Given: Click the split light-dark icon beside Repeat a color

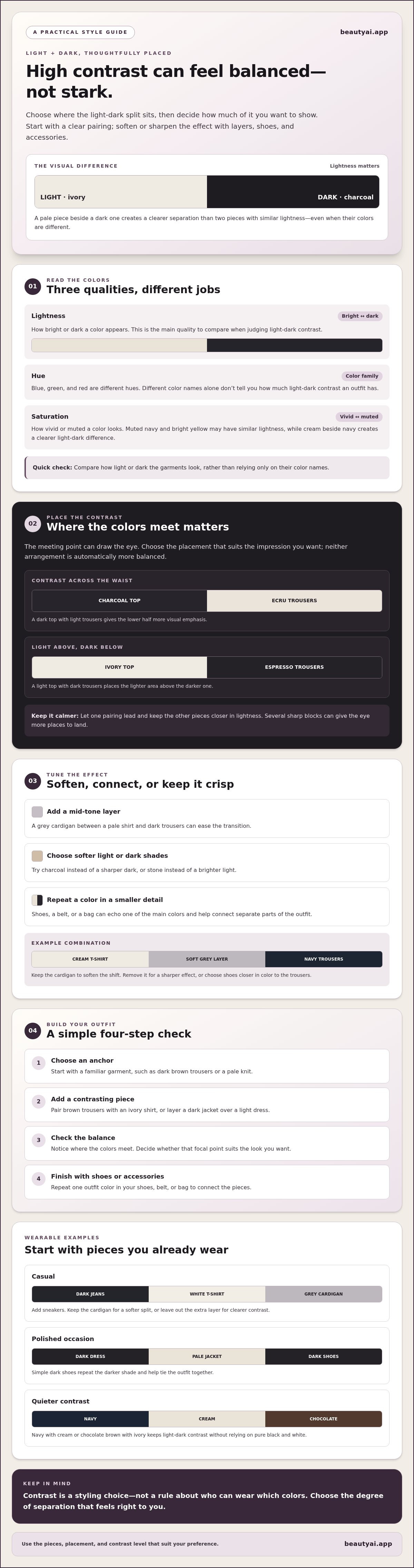Looking at the screenshot, I should (x=37, y=900).
